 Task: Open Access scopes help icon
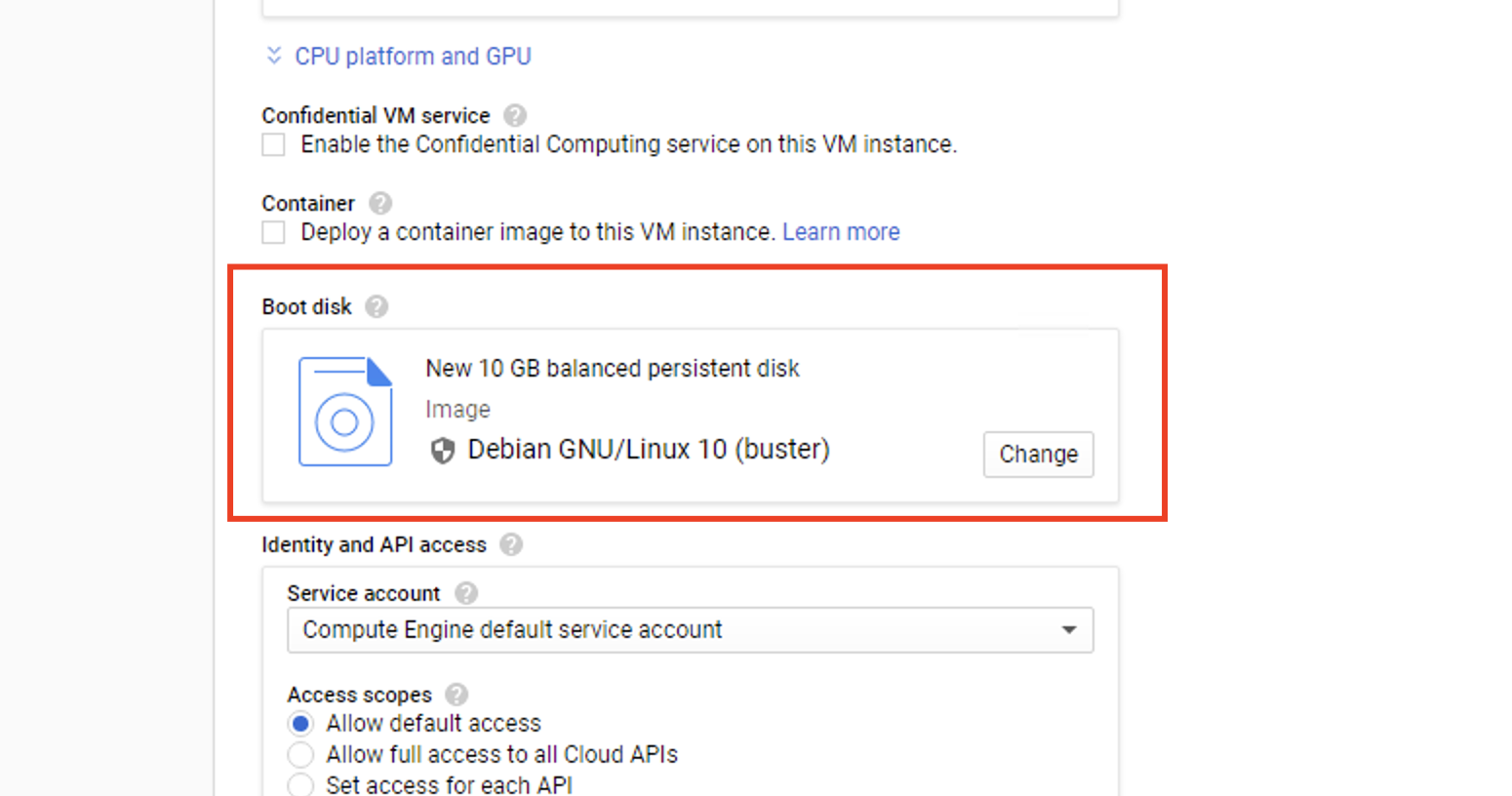457,695
